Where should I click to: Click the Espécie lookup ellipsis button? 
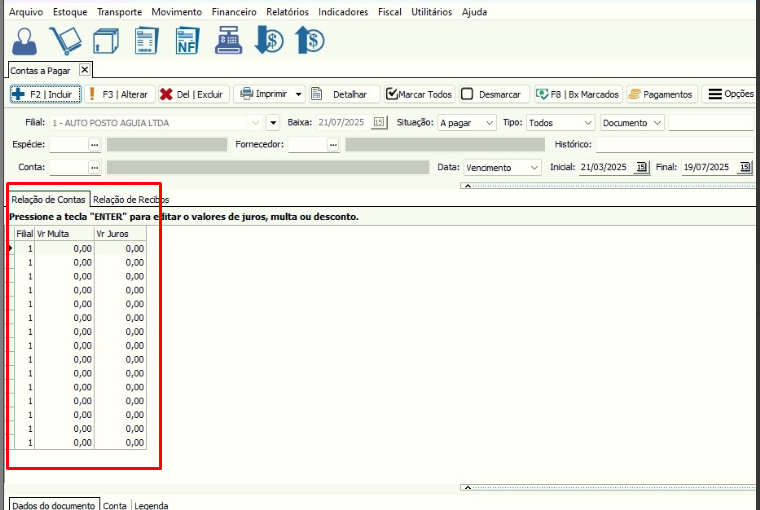[x=95, y=145]
